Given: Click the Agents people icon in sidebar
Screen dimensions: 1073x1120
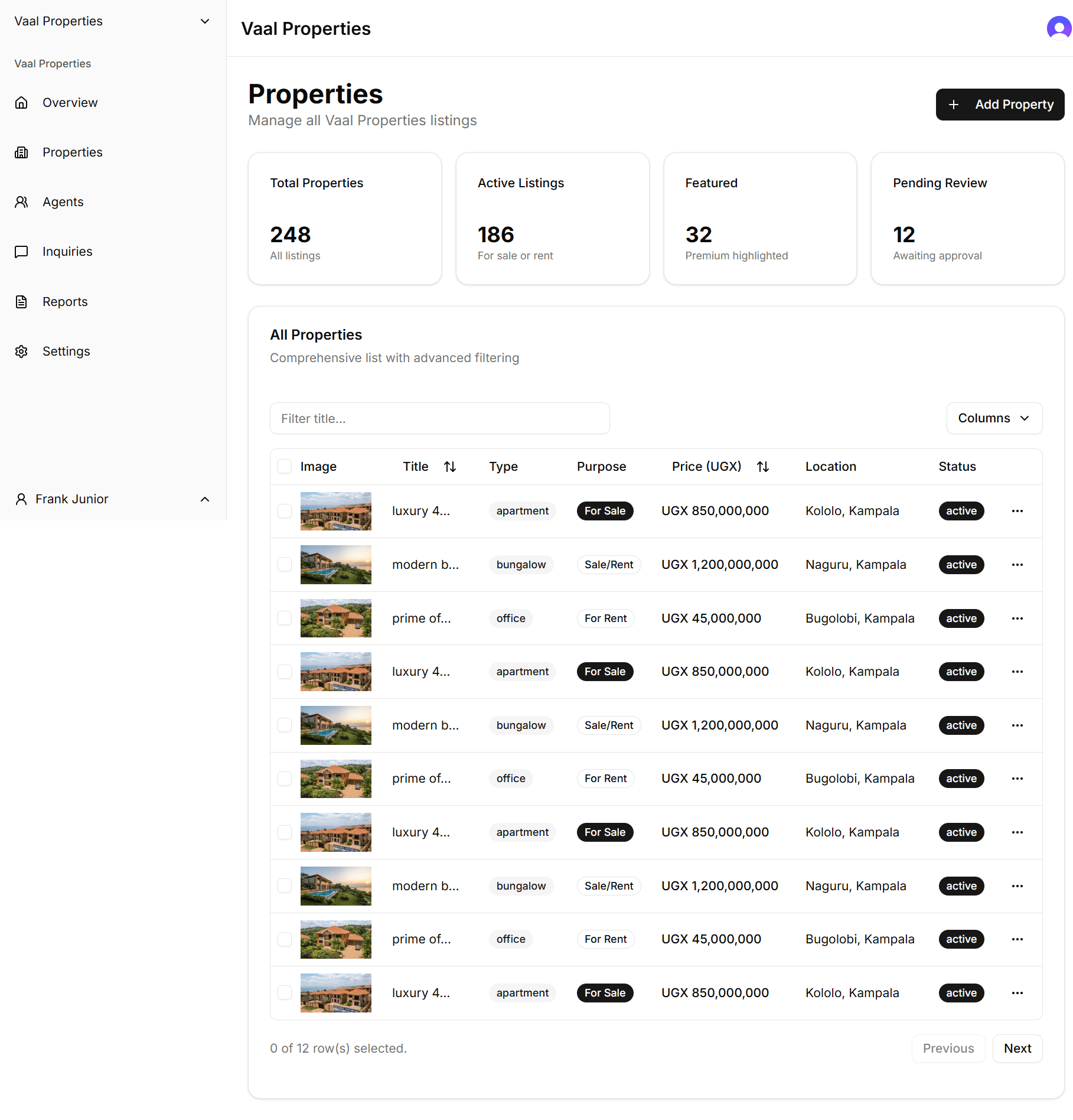Looking at the screenshot, I should (21, 202).
